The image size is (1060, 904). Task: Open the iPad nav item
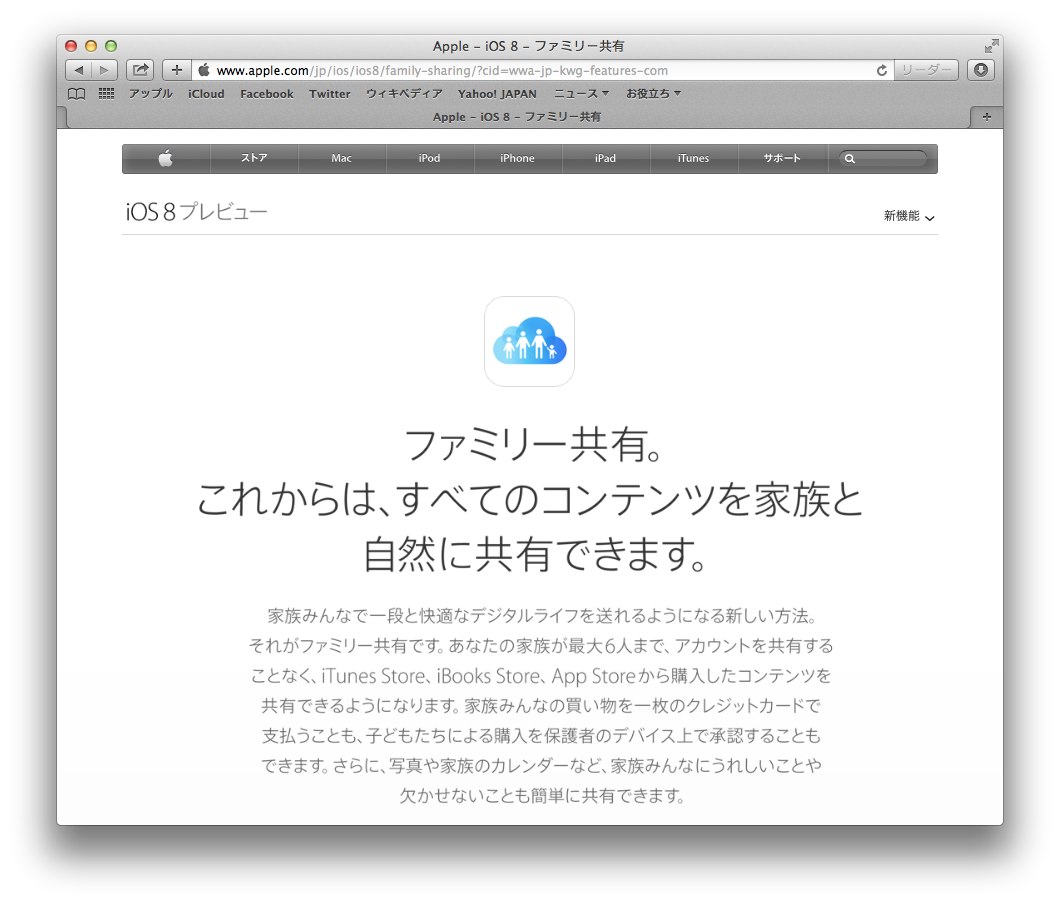click(605, 158)
